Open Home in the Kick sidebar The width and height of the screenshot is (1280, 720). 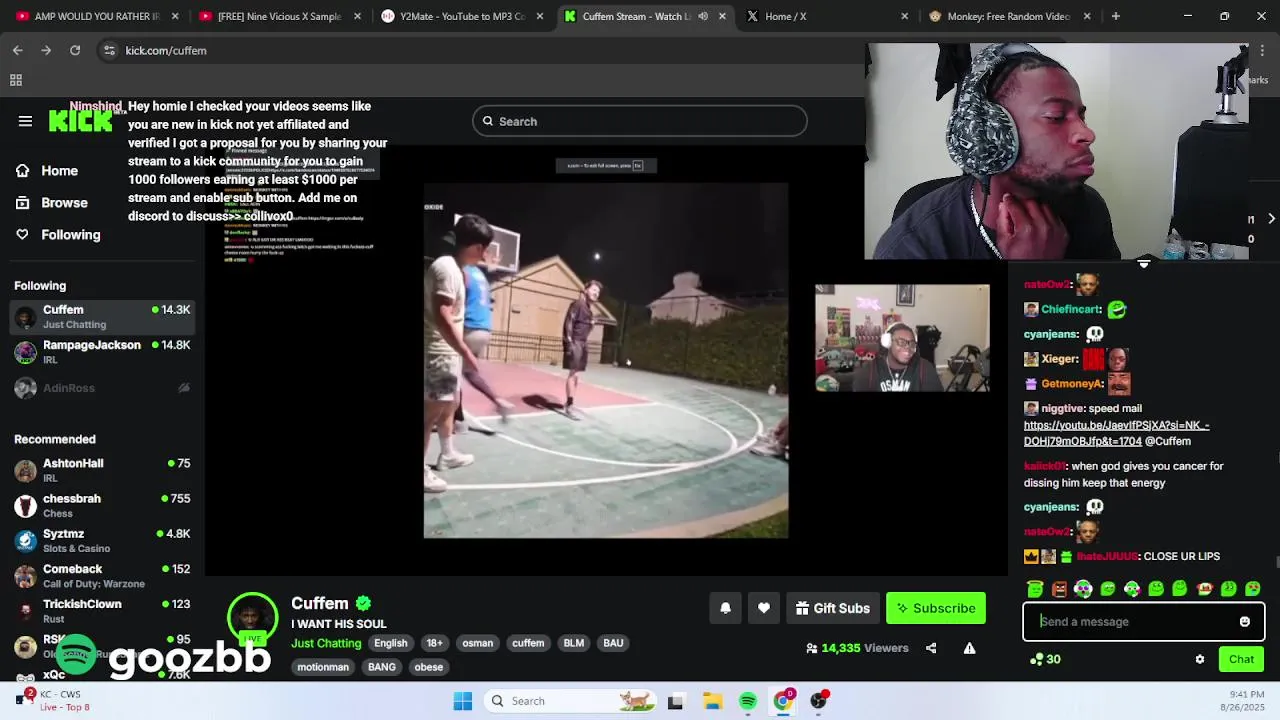[x=60, y=171]
